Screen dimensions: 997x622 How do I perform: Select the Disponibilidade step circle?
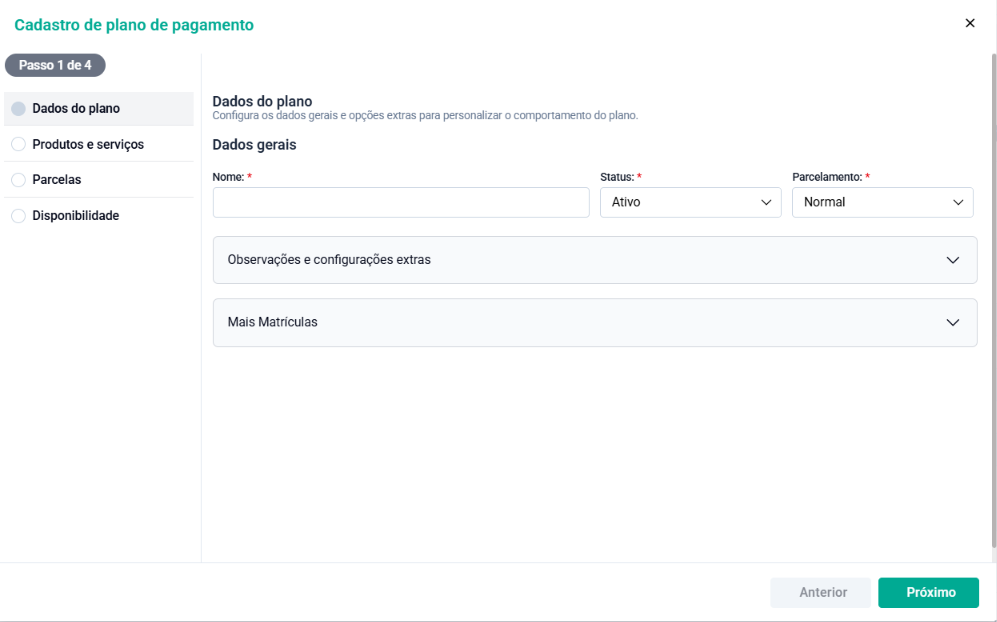pyautogui.click(x=18, y=216)
